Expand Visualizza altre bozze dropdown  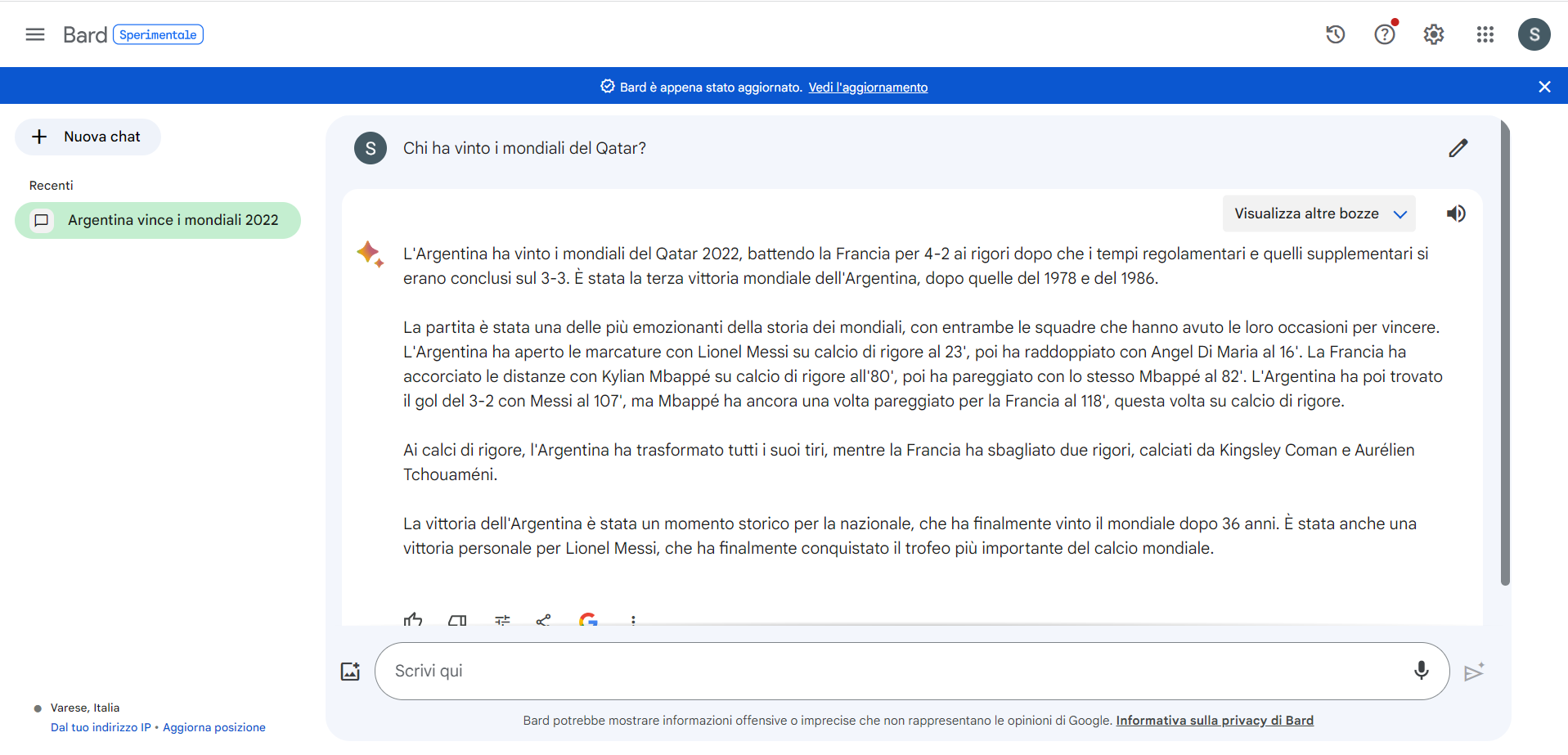(1319, 213)
